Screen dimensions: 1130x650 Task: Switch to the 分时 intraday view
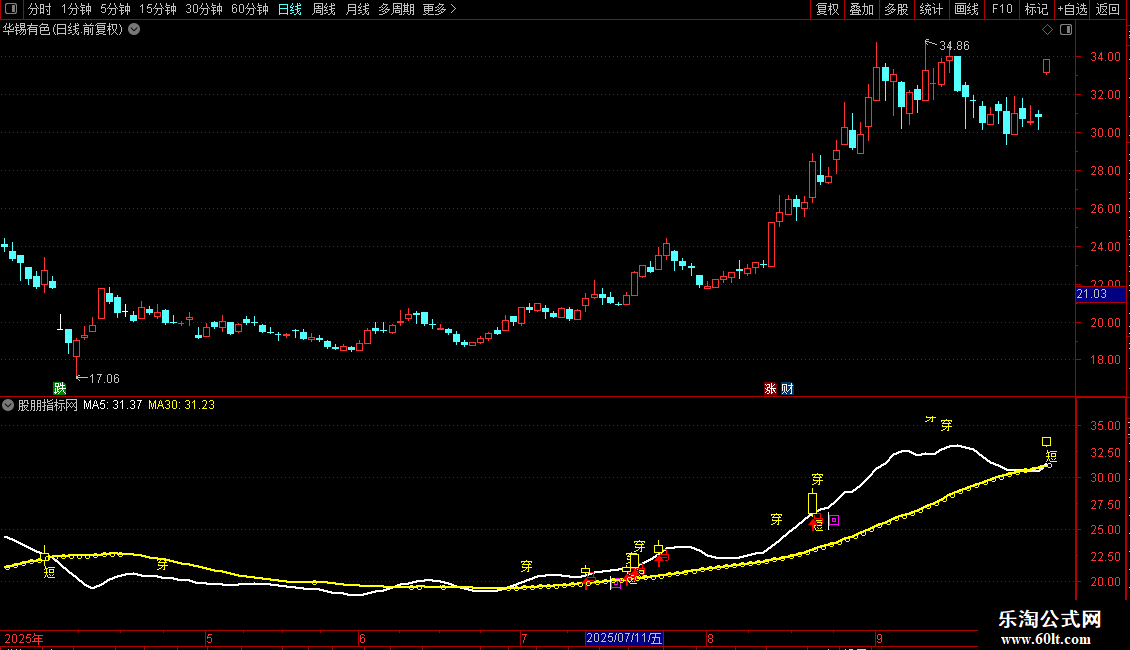tap(40, 9)
